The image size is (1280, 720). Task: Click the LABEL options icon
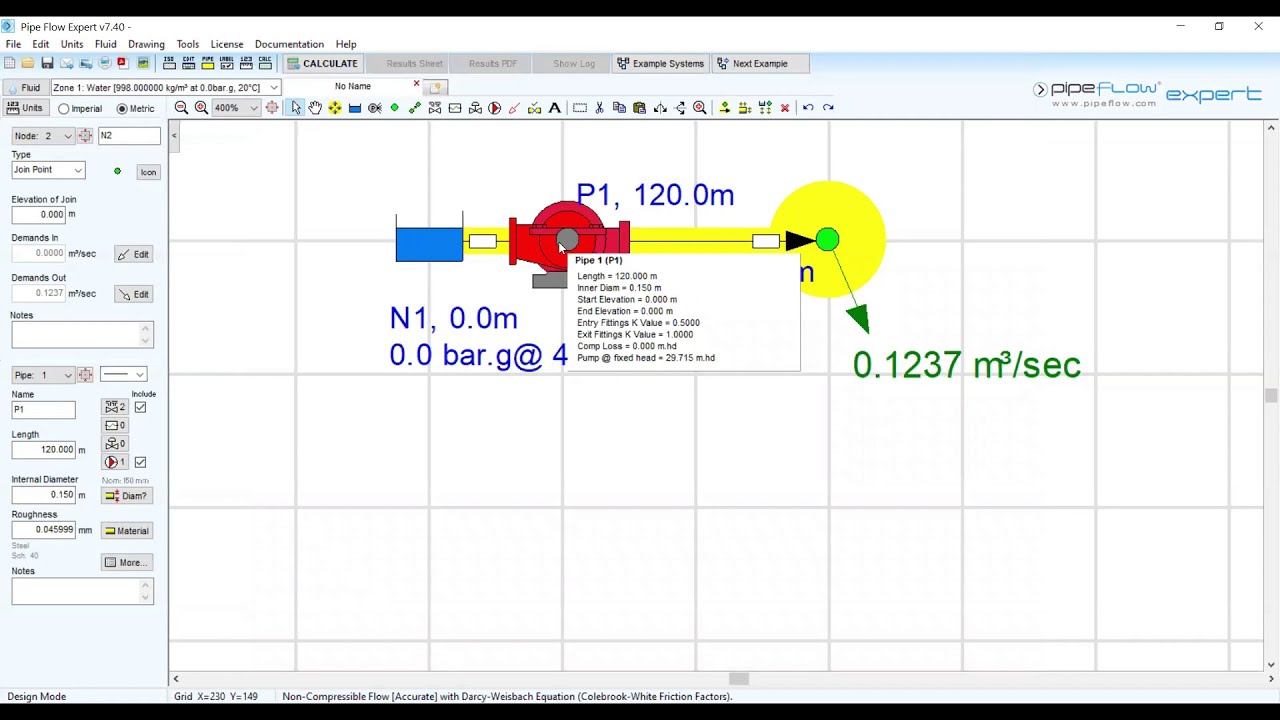(x=227, y=63)
